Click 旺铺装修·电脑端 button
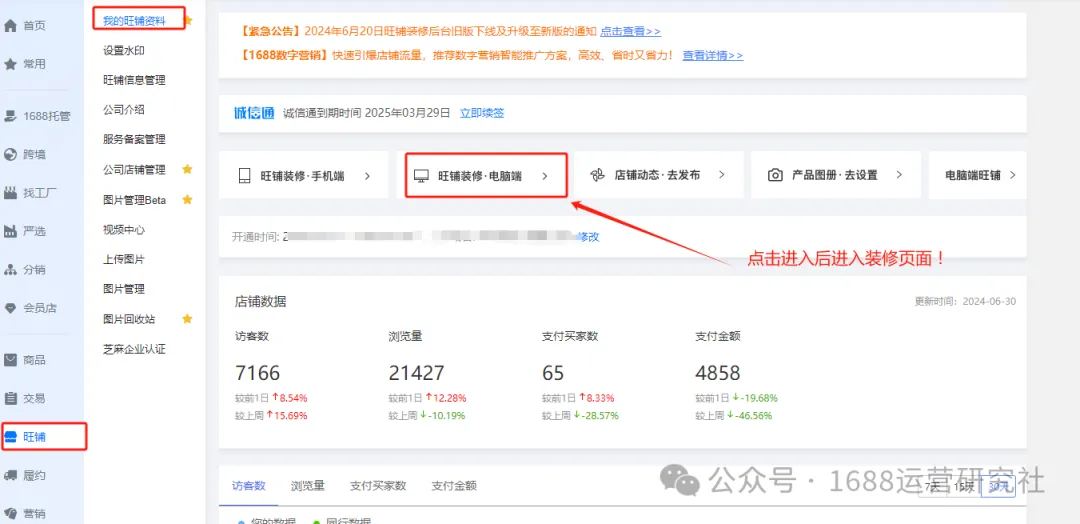The height and width of the screenshot is (524, 1080). (x=486, y=176)
